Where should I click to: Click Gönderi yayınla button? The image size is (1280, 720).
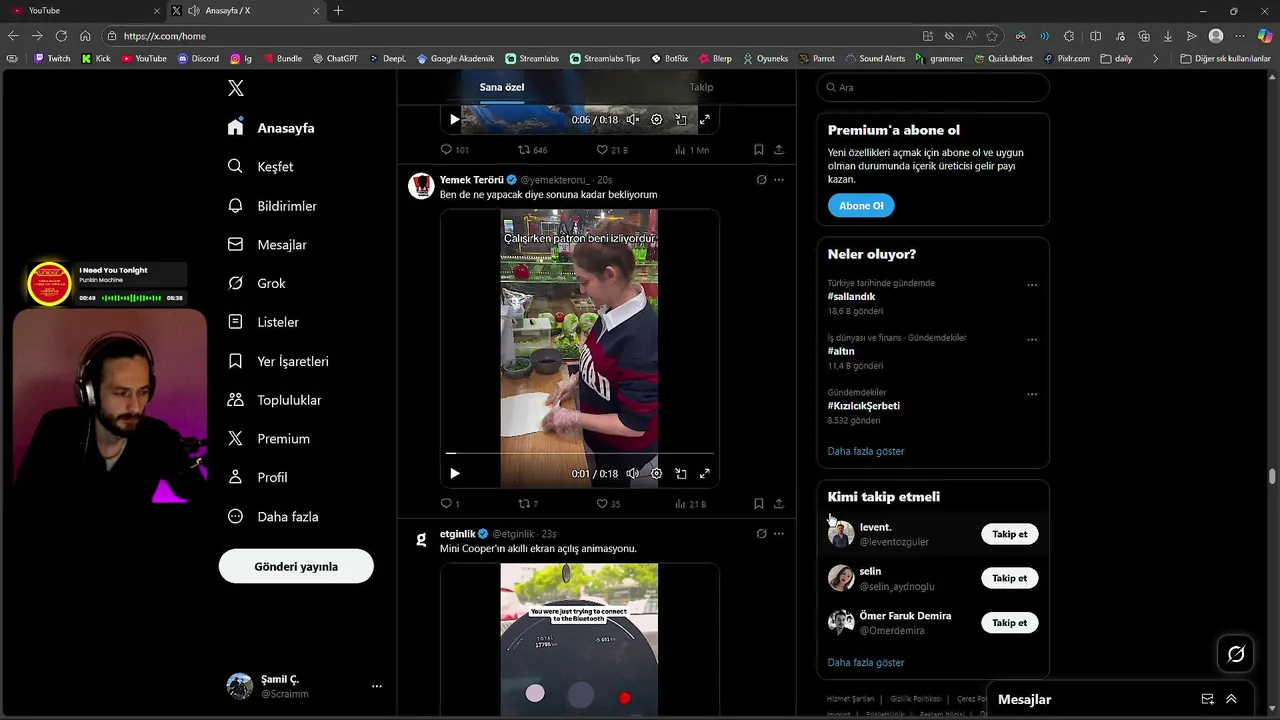pos(296,566)
